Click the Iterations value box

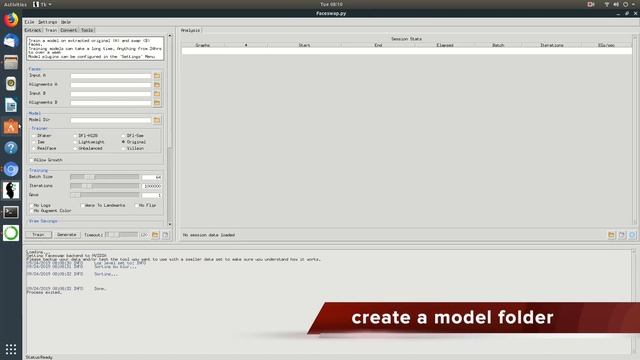coord(151,186)
